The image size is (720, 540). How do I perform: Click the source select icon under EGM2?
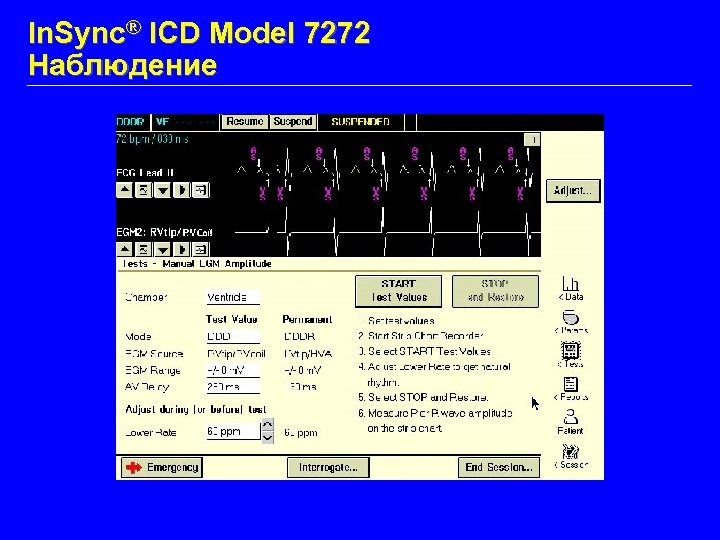point(201,249)
